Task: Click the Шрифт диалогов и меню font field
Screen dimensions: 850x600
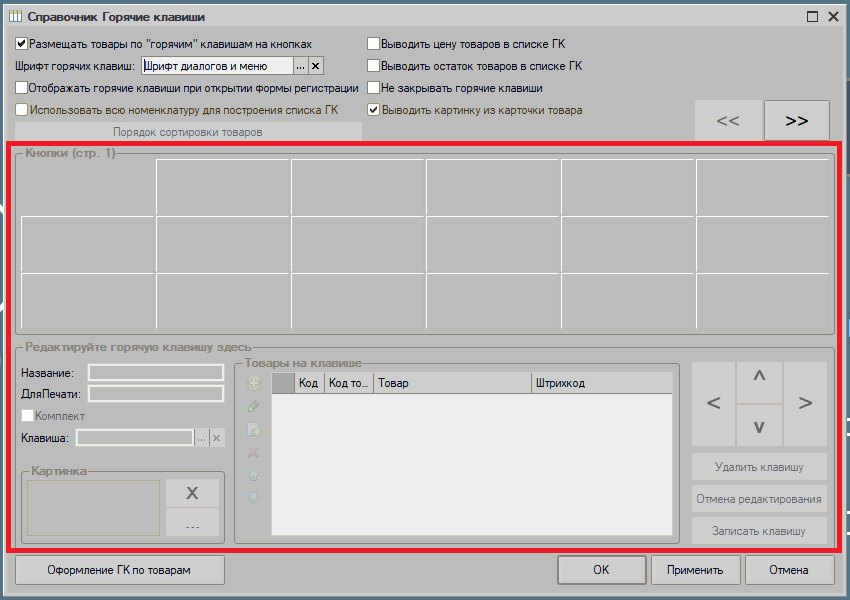Action: coord(217,66)
